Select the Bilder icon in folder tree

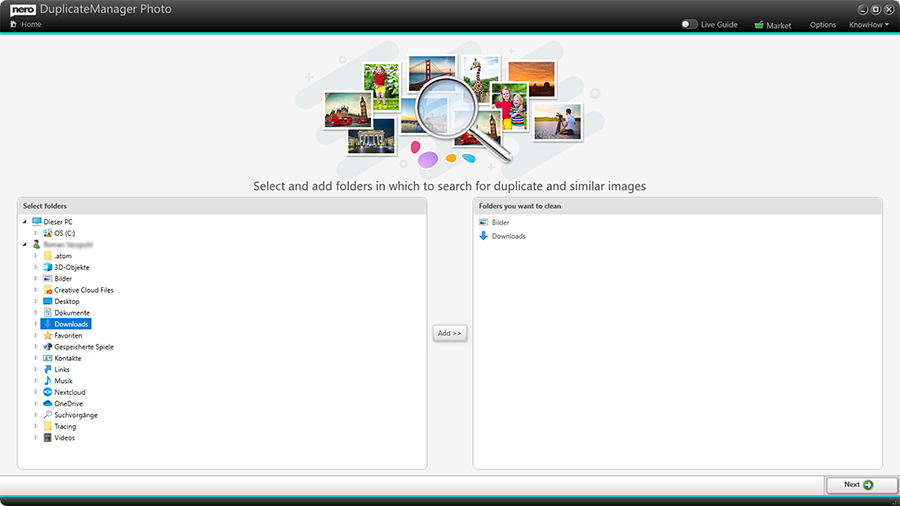tap(48, 278)
